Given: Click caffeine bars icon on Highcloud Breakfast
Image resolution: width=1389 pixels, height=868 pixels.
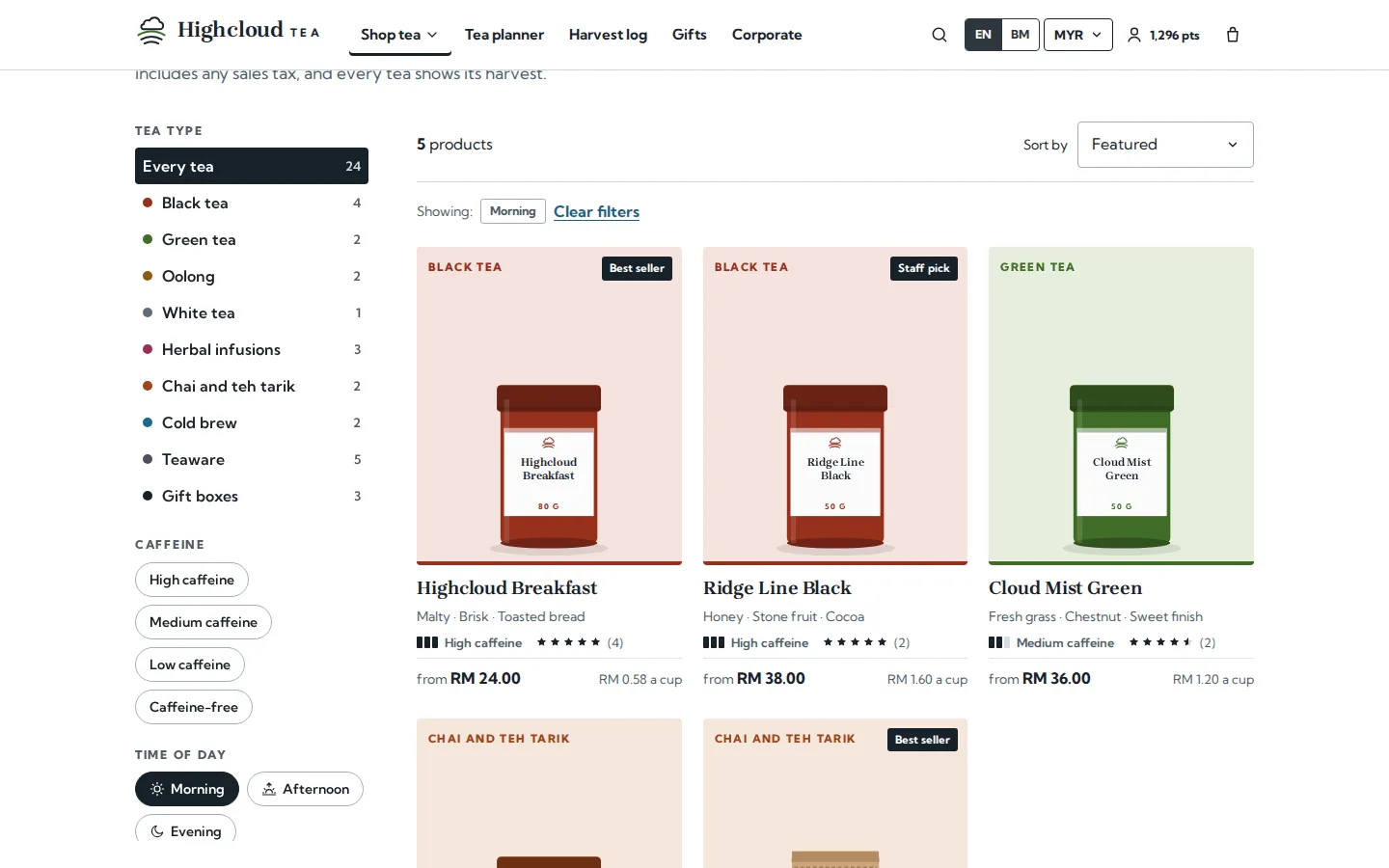Looking at the screenshot, I should pyautogui.click(x=427, y=642).
